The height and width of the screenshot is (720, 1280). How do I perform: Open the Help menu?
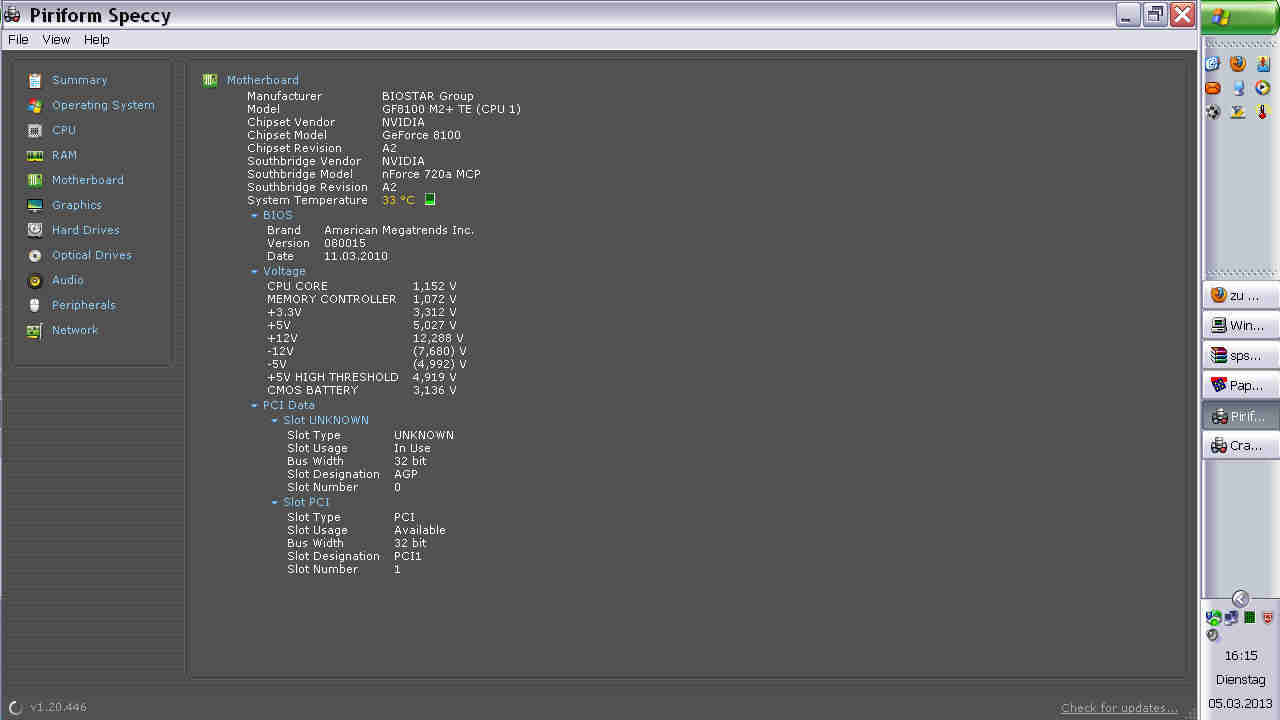point(97,40)
